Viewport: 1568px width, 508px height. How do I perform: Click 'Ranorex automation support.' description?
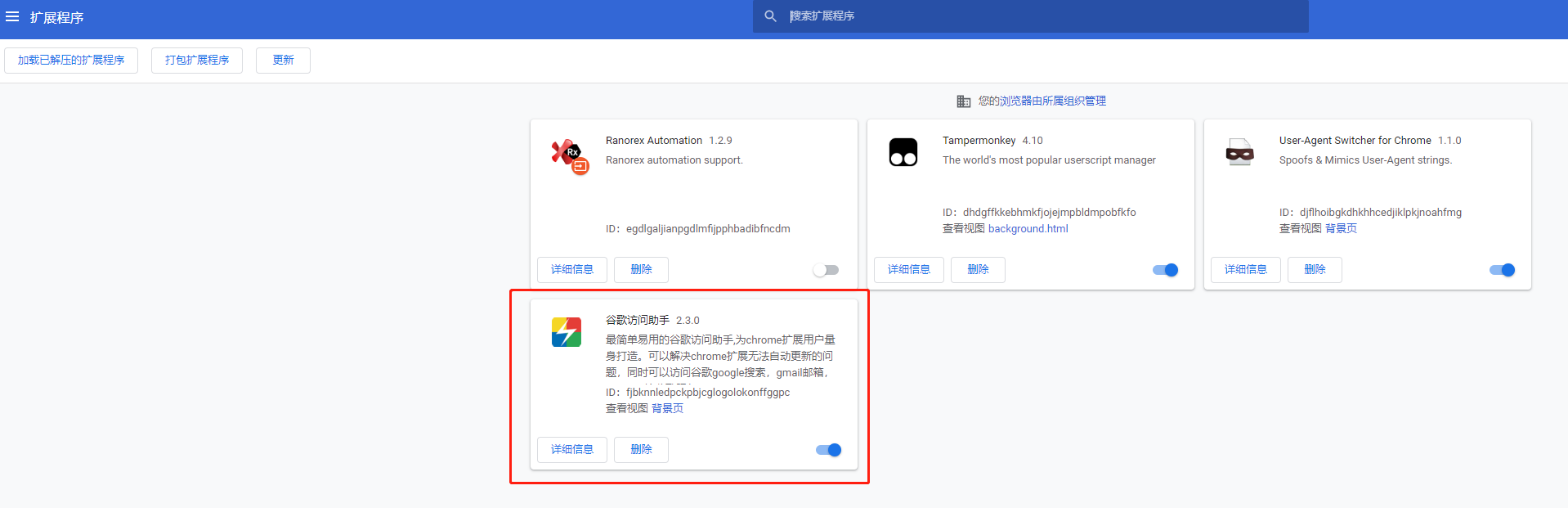(x=674, y=160)
